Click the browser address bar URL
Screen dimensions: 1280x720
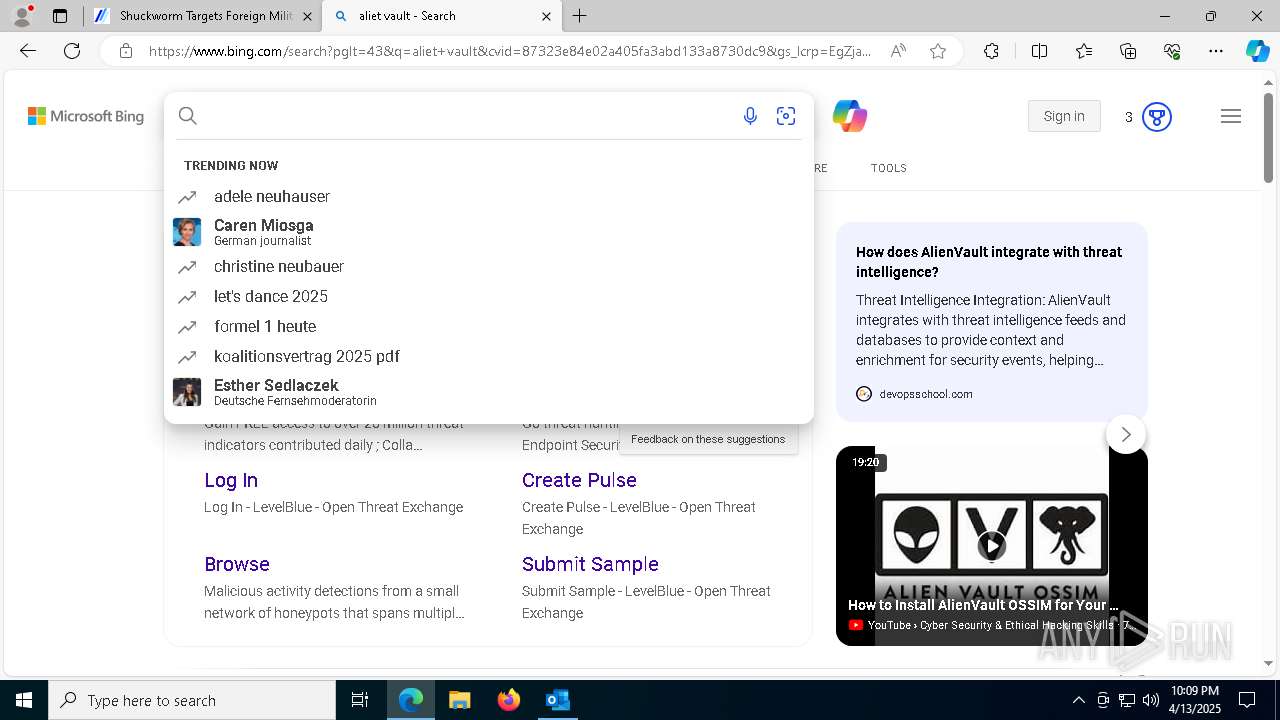510,51
